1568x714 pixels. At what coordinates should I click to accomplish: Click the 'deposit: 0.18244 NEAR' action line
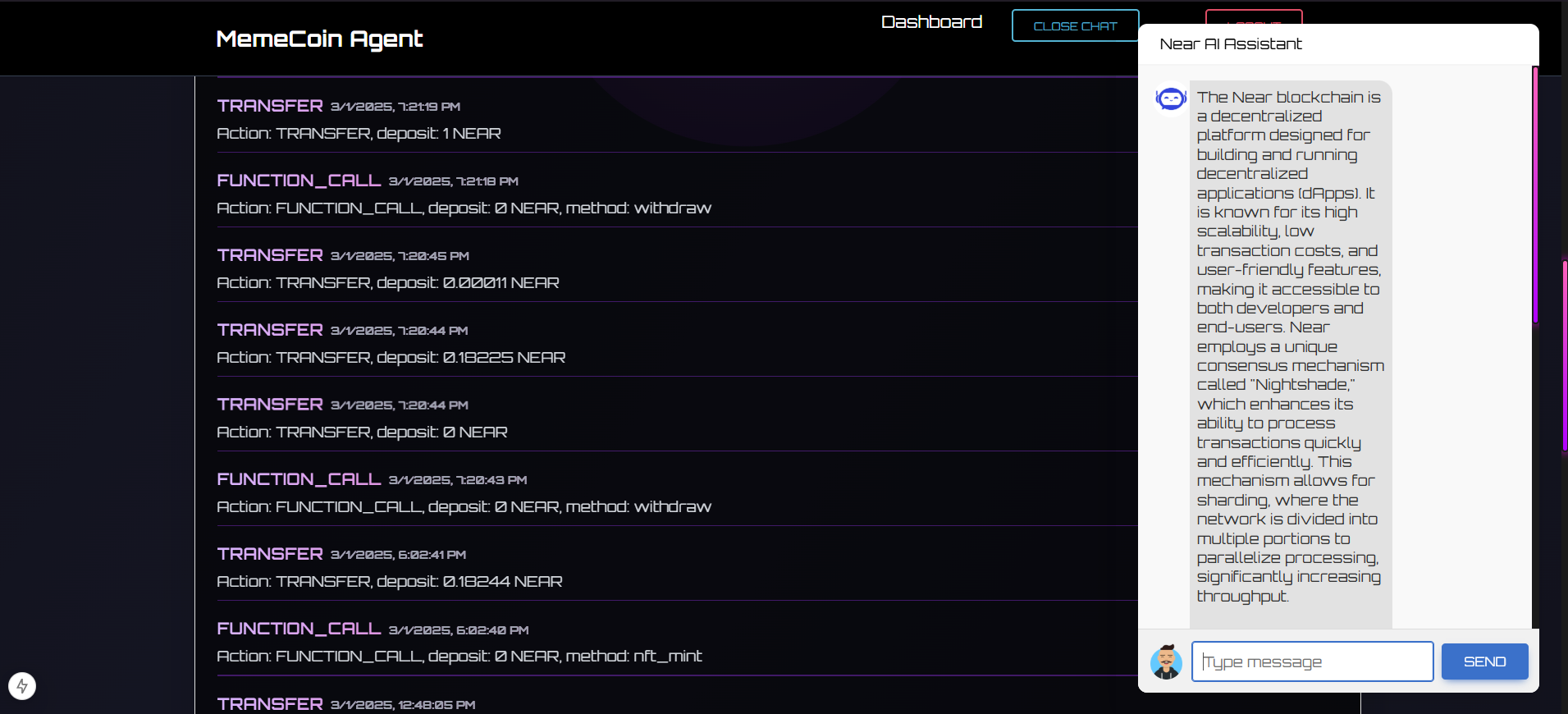[x=390, y=582]
